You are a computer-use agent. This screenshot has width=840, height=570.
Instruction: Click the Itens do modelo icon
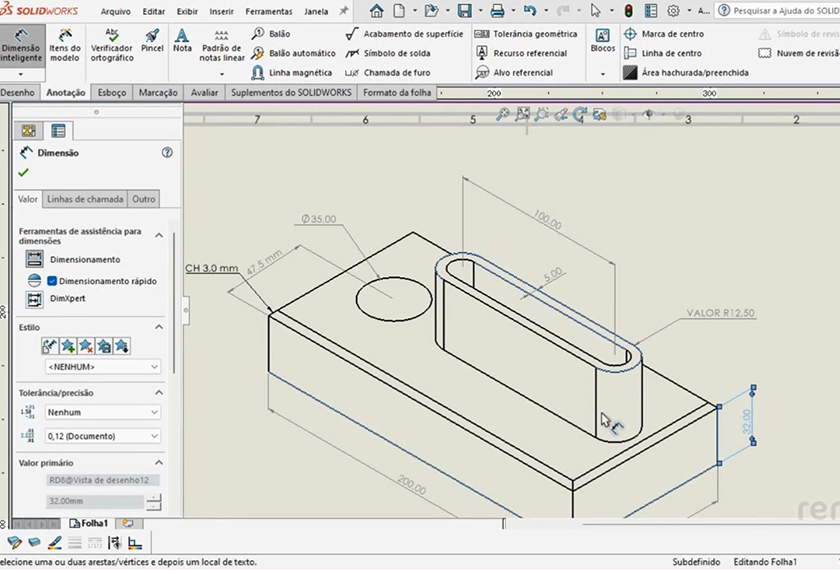65,45
